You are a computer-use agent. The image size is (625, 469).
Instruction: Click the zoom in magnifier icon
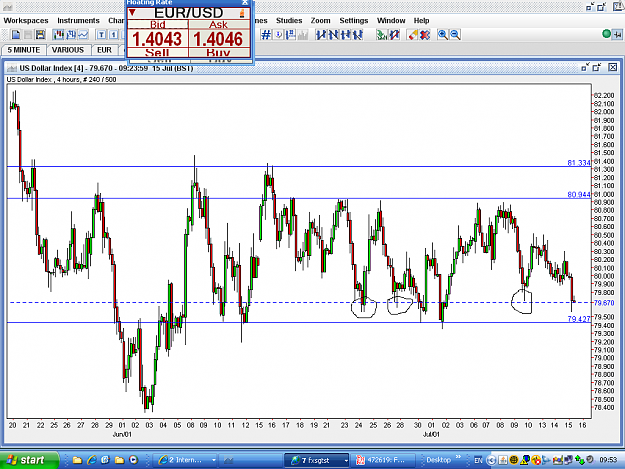pos(442,35)
